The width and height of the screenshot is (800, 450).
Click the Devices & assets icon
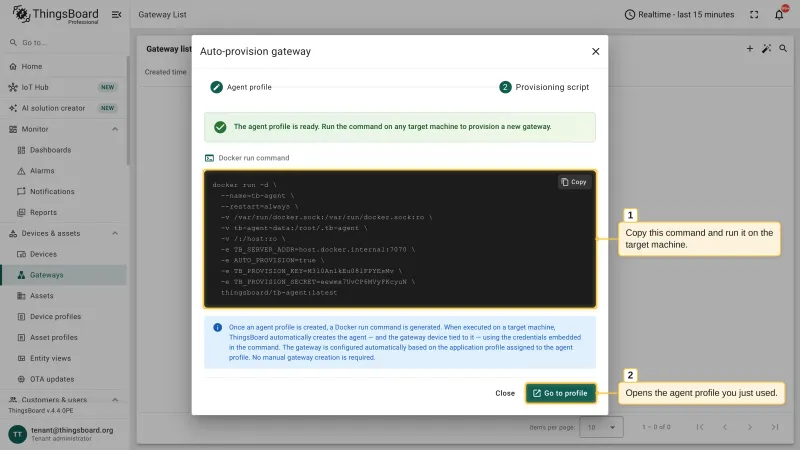(x=13, y=233)
